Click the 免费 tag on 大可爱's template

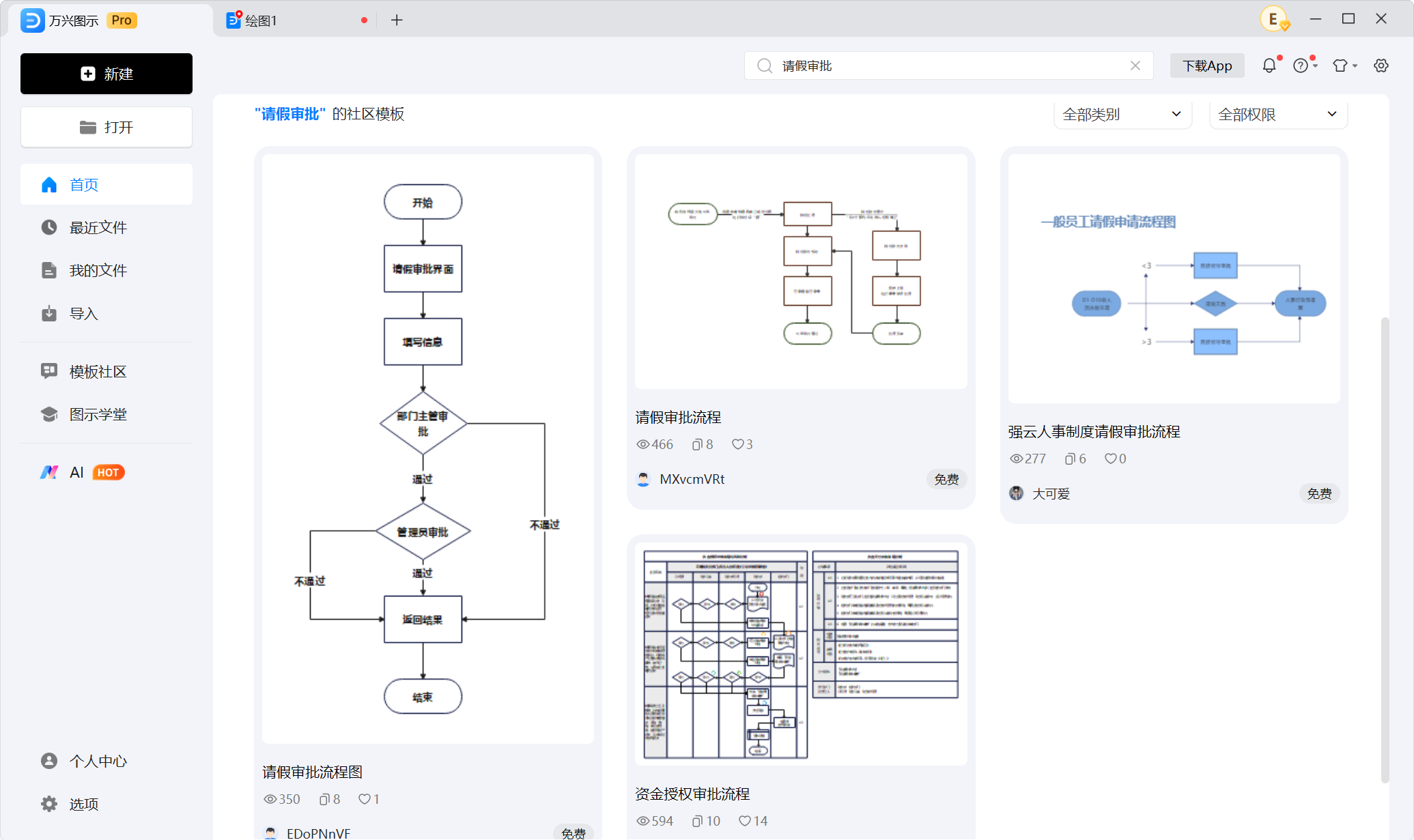1319,493
